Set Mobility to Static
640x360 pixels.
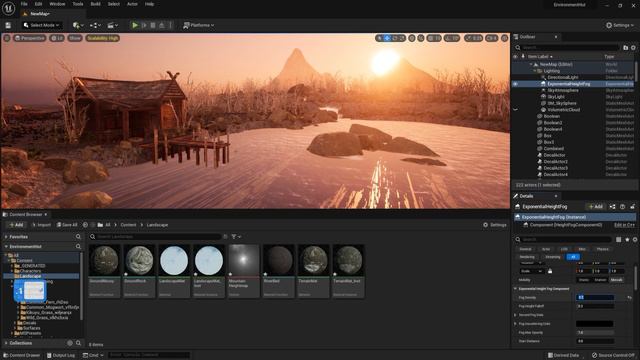(584, 280)
